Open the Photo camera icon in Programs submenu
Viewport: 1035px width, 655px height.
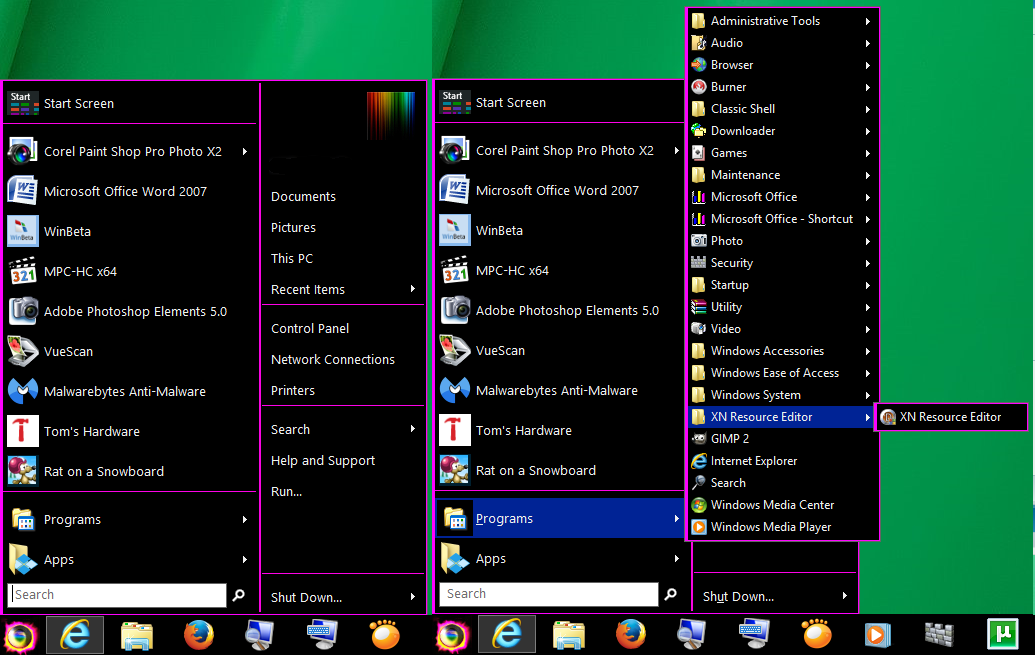698,241
